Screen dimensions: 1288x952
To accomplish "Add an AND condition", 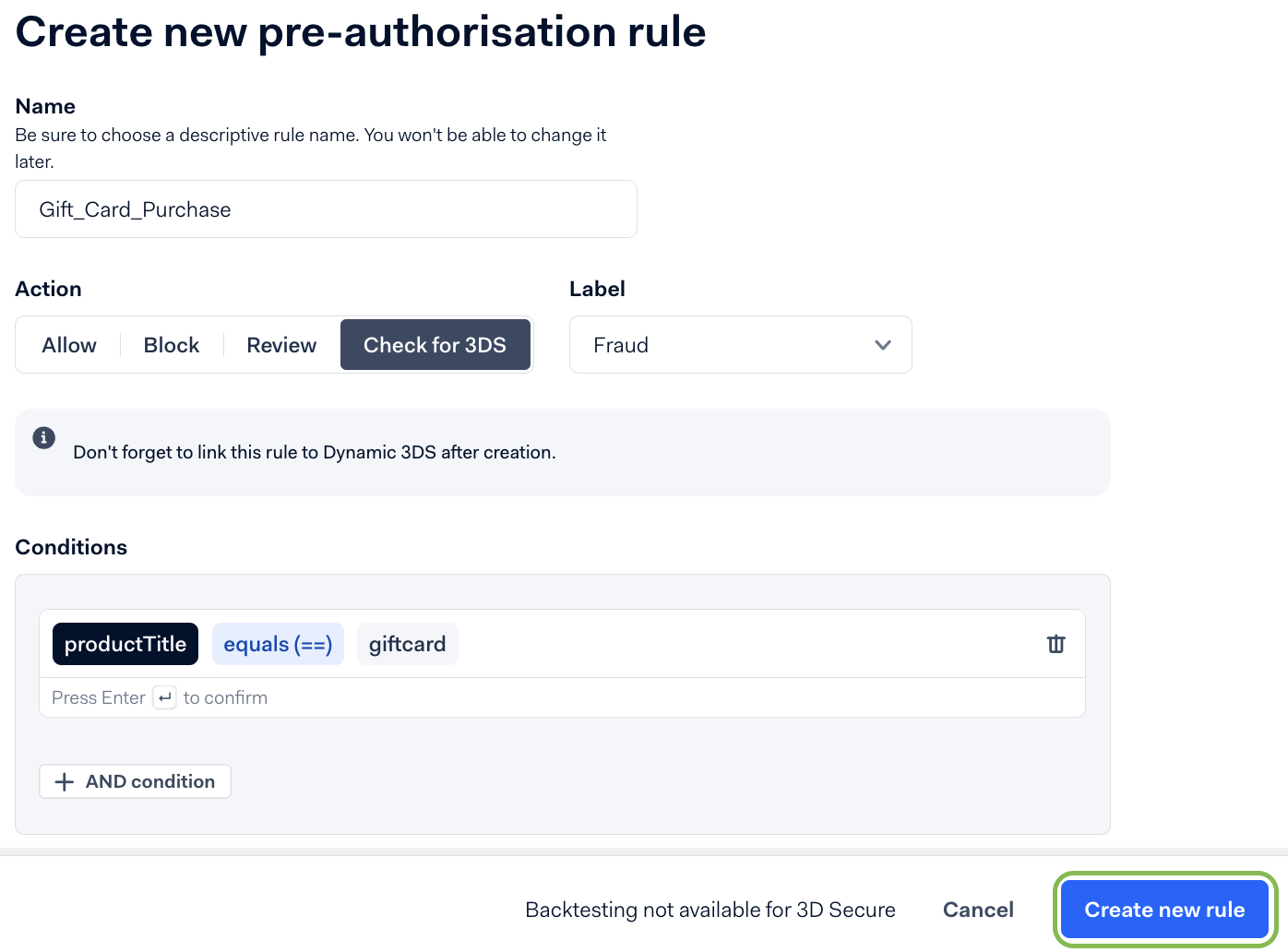I will click(x=135, y=781).
